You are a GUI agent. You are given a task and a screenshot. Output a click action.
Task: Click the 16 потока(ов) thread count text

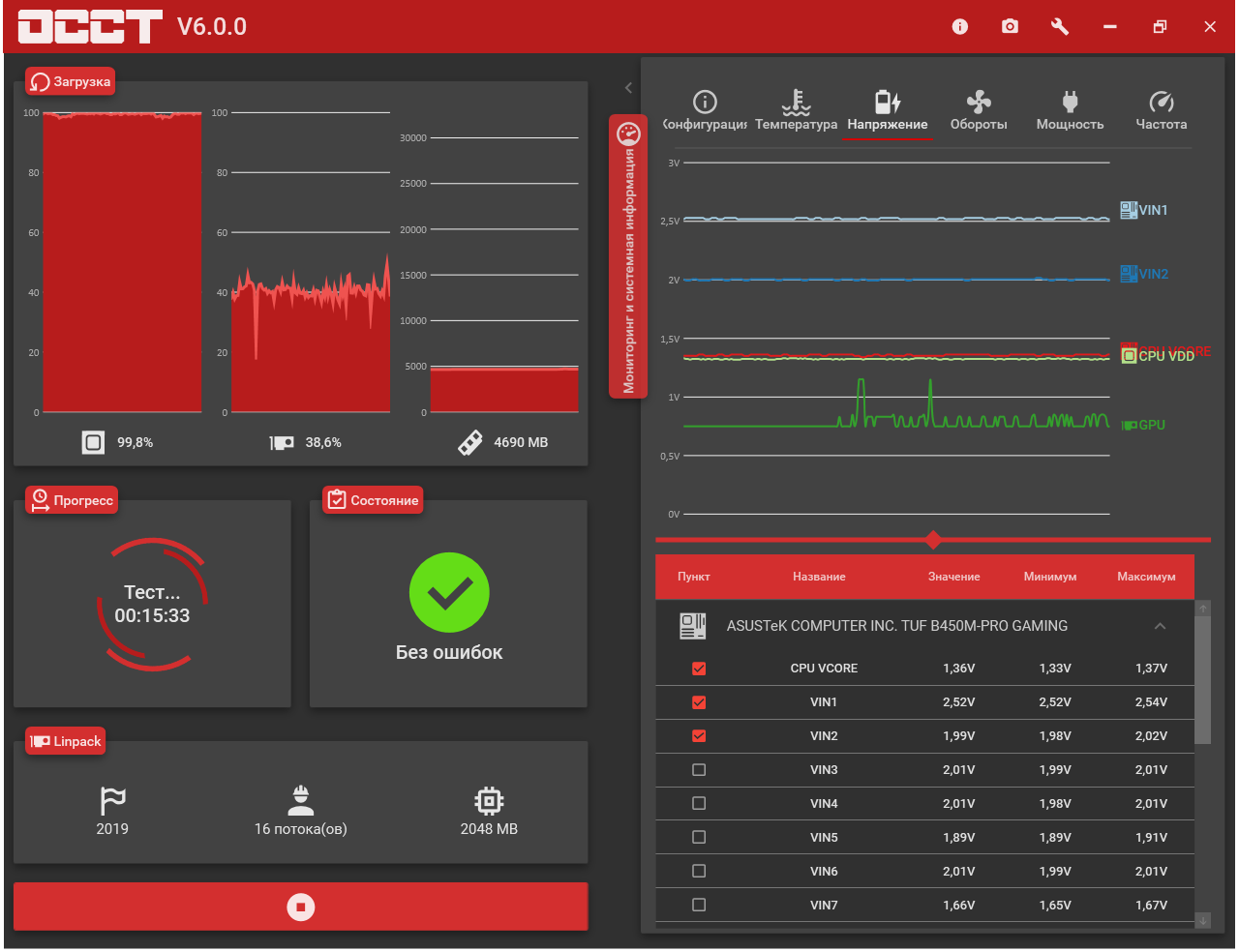coord(301,829)
